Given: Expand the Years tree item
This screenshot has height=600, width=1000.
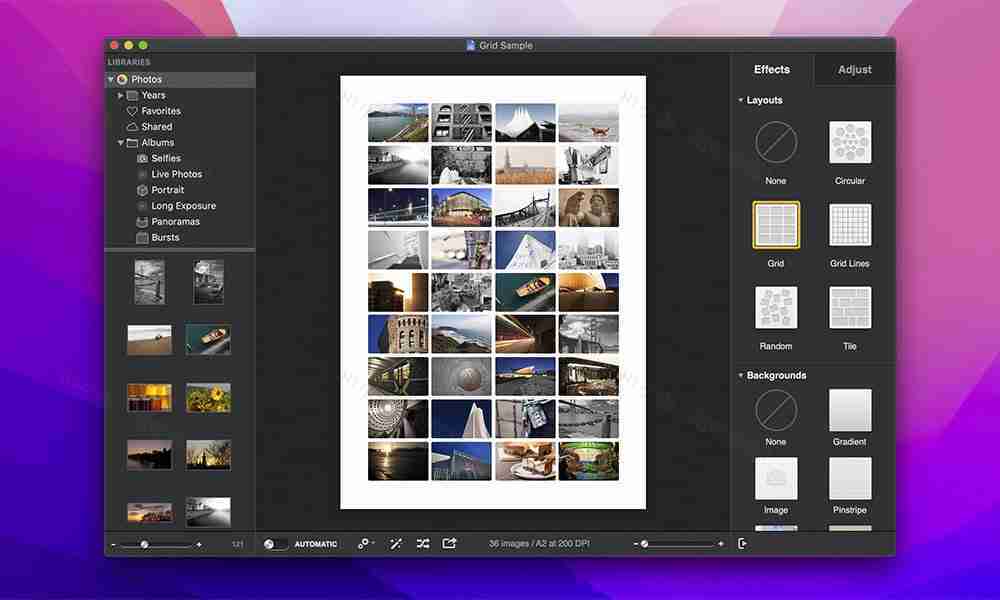Looking at the screenshot, I should (120, 94).
